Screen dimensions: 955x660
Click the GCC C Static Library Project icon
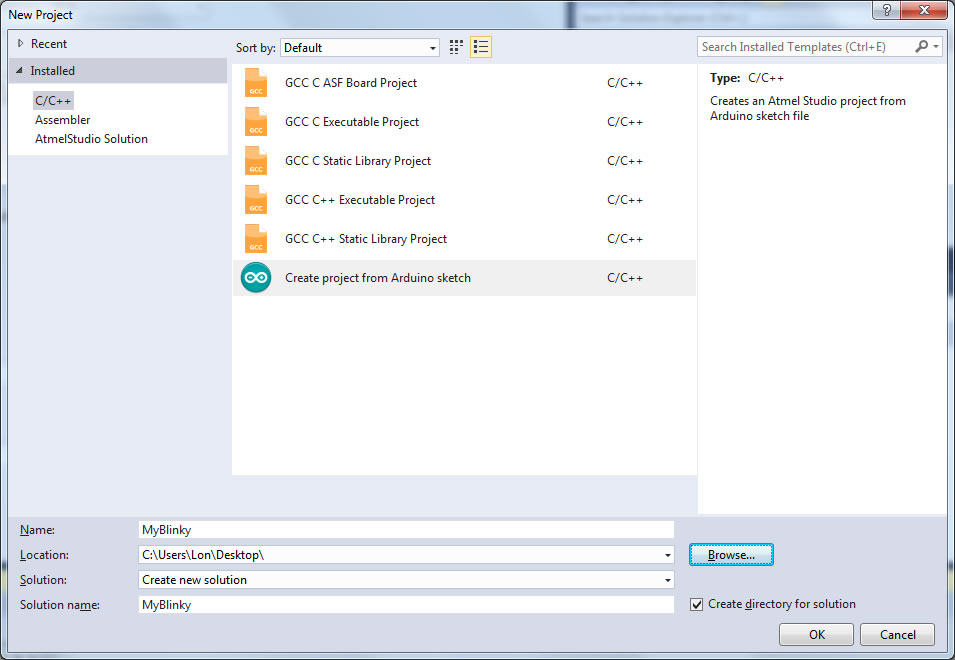coord(256,161)
